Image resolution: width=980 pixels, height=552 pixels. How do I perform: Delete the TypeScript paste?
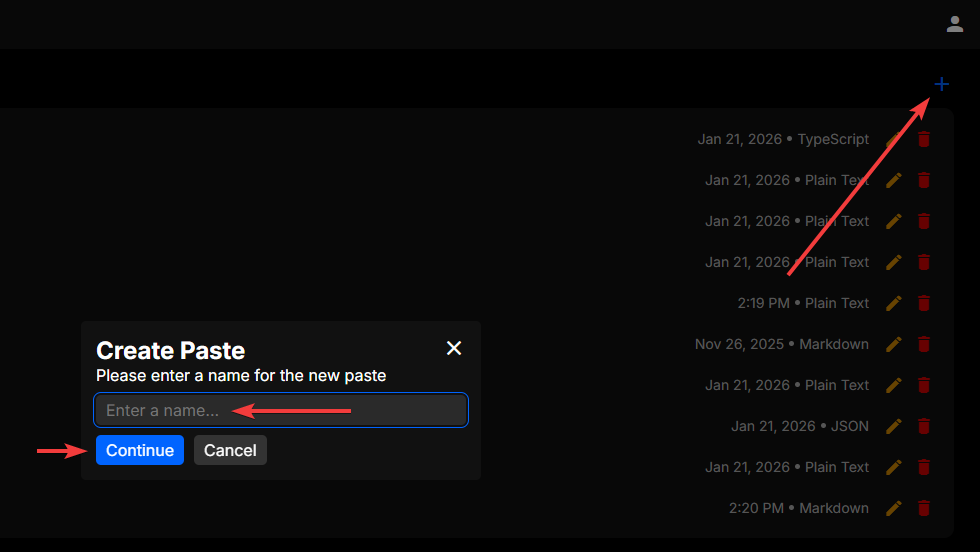[x=924, y=139]
